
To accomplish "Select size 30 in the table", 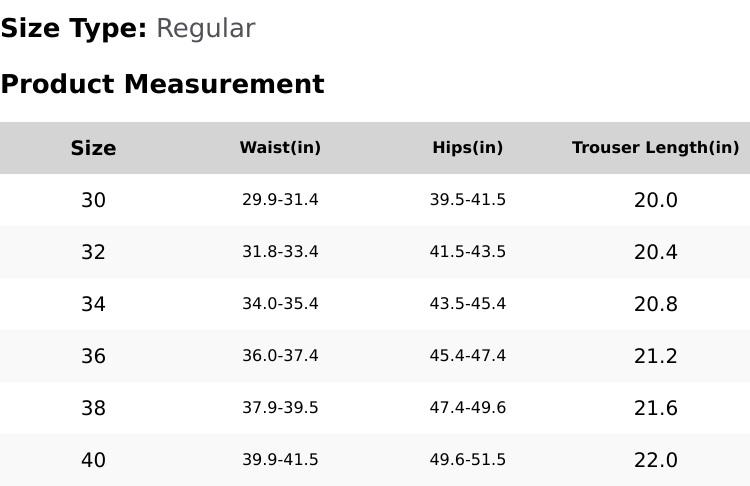I will tap(93, 200).
